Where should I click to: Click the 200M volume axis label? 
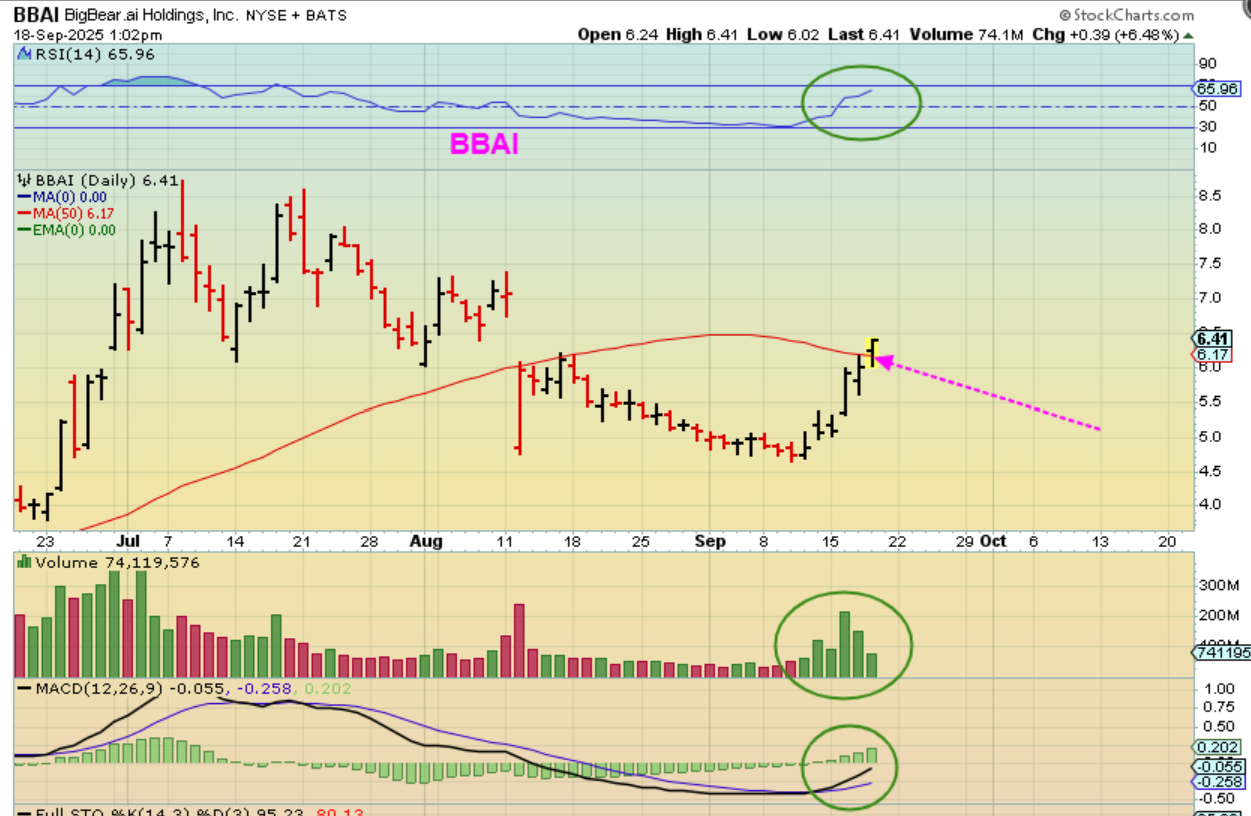pyautogui.click(x=1218, y=614)
